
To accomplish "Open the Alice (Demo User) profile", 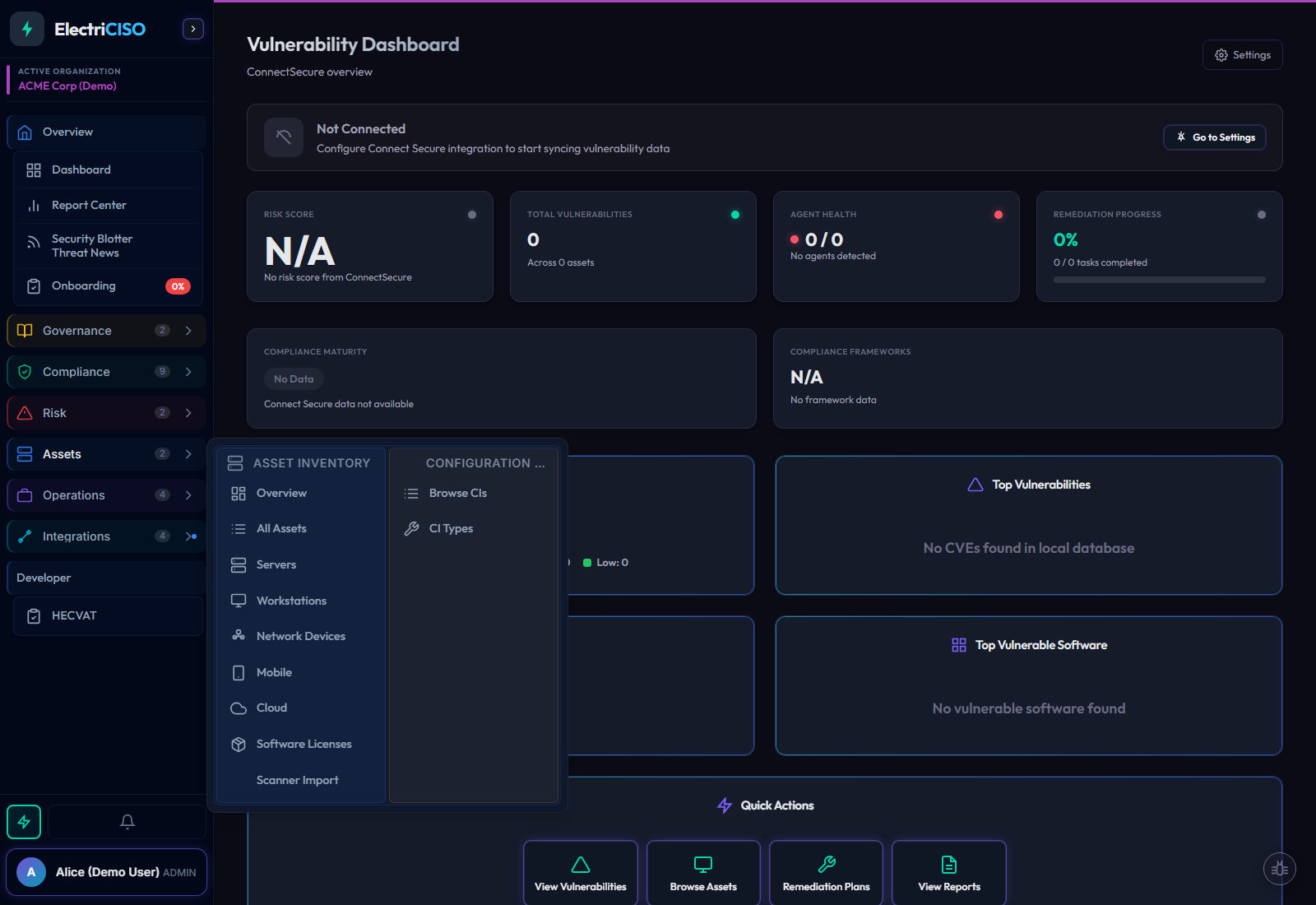I will [105, 871].
